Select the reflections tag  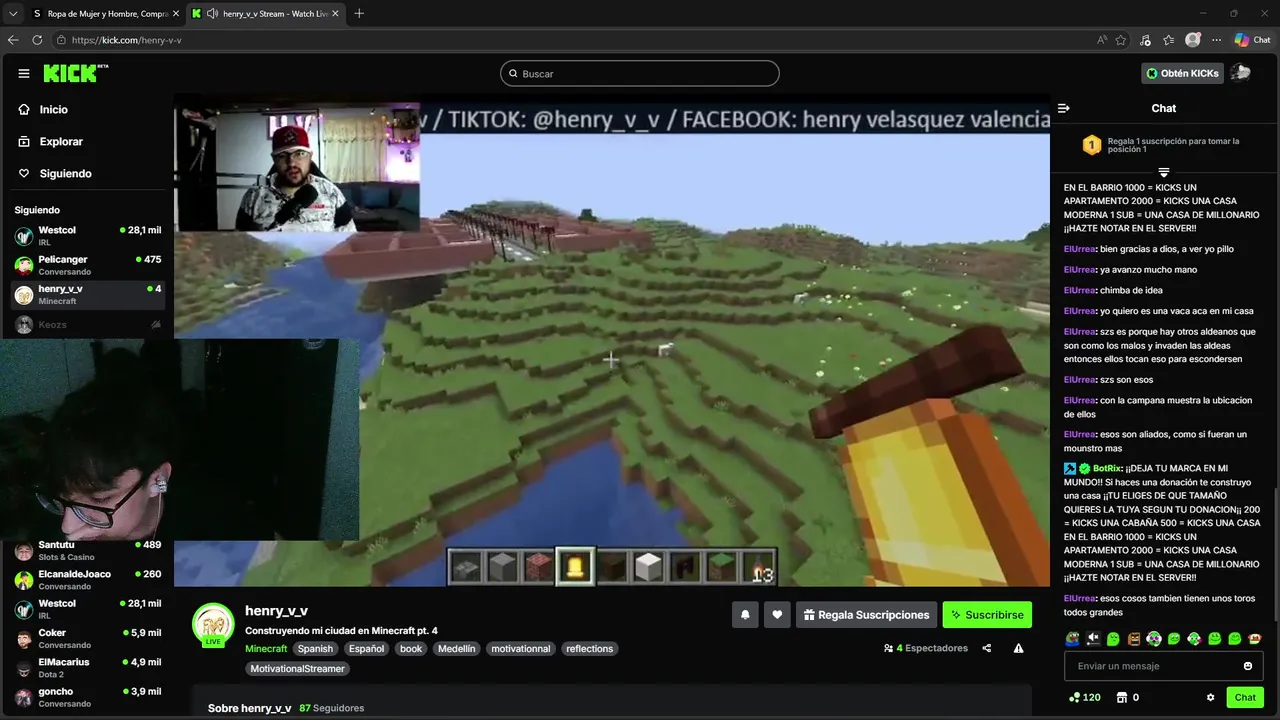589,649
